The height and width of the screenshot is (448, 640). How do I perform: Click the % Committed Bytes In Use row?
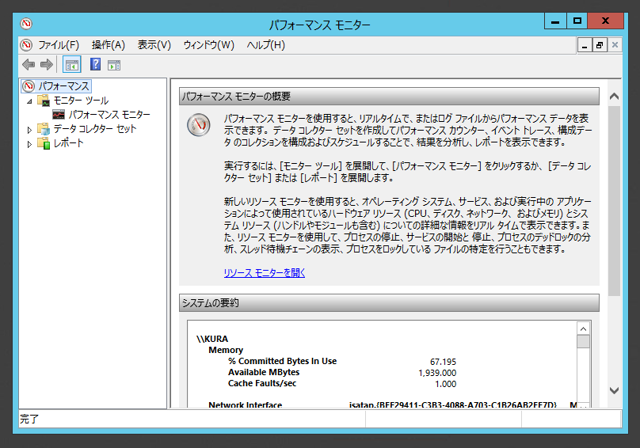342,361
